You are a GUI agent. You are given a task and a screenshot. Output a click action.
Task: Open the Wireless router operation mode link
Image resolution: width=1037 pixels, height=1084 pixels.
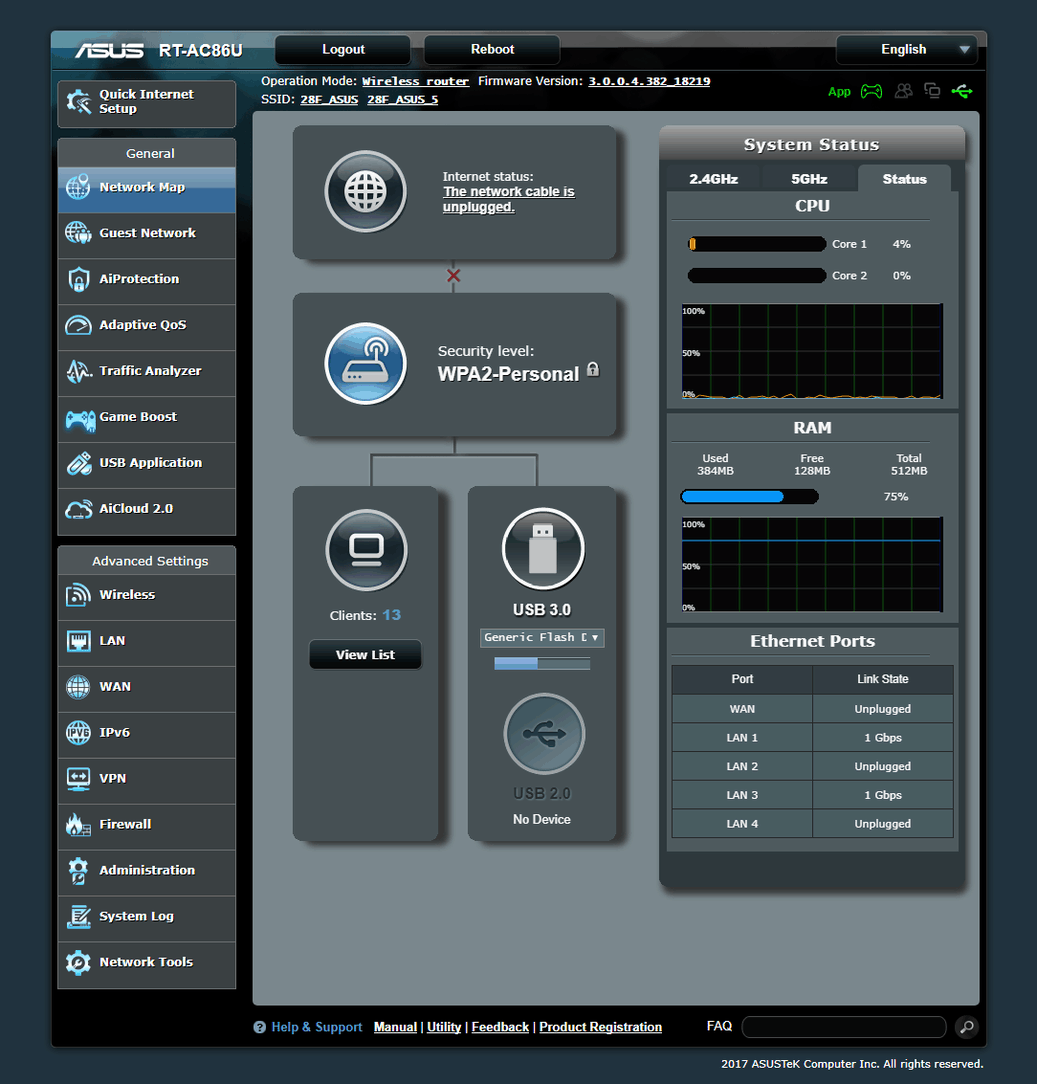(415, 82)
